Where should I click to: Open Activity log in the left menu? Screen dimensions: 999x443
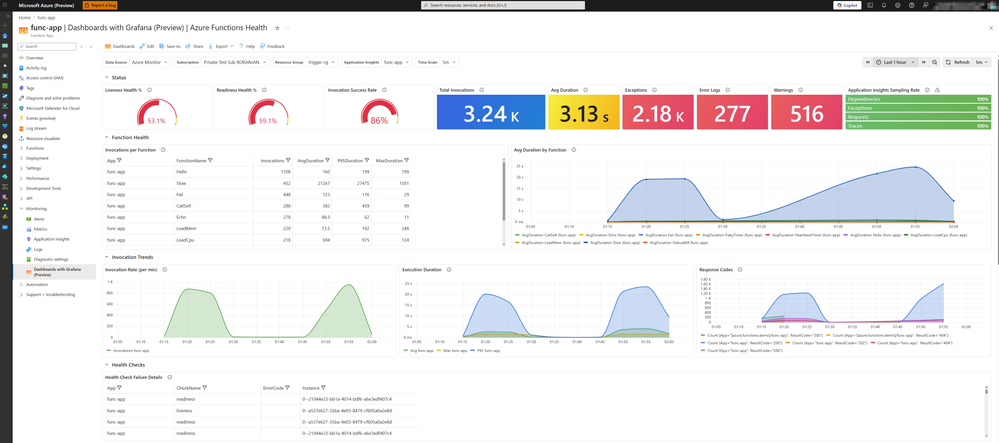pos(36,68)
